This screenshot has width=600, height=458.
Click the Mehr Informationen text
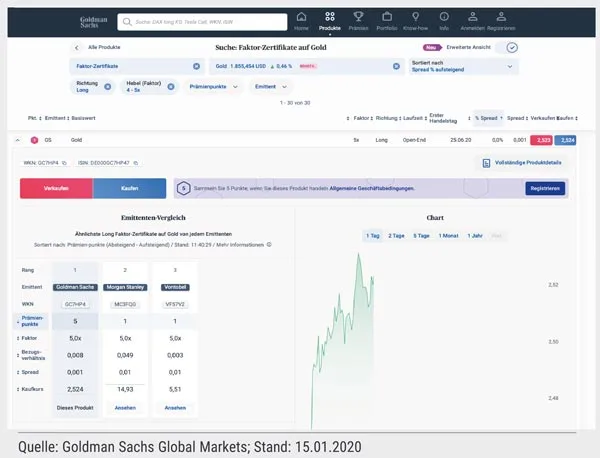240,245
